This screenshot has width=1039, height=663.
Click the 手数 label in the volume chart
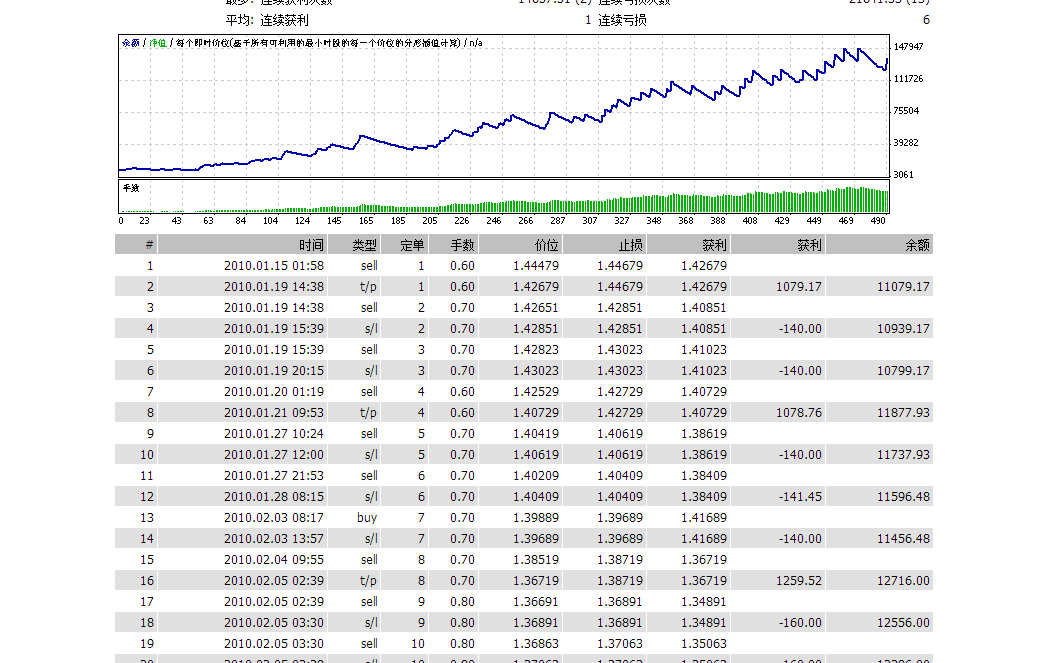[130, 188]
